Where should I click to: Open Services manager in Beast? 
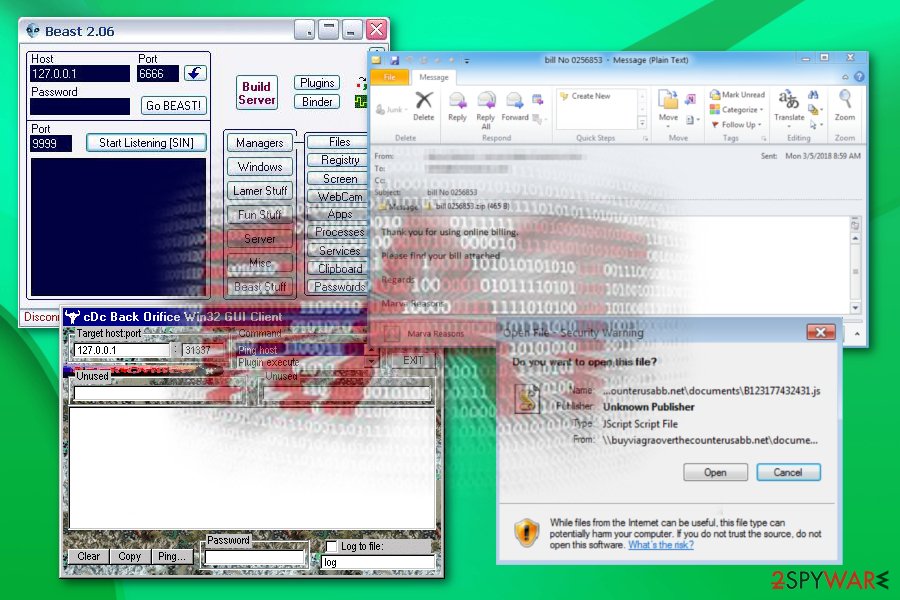(339, 250)
